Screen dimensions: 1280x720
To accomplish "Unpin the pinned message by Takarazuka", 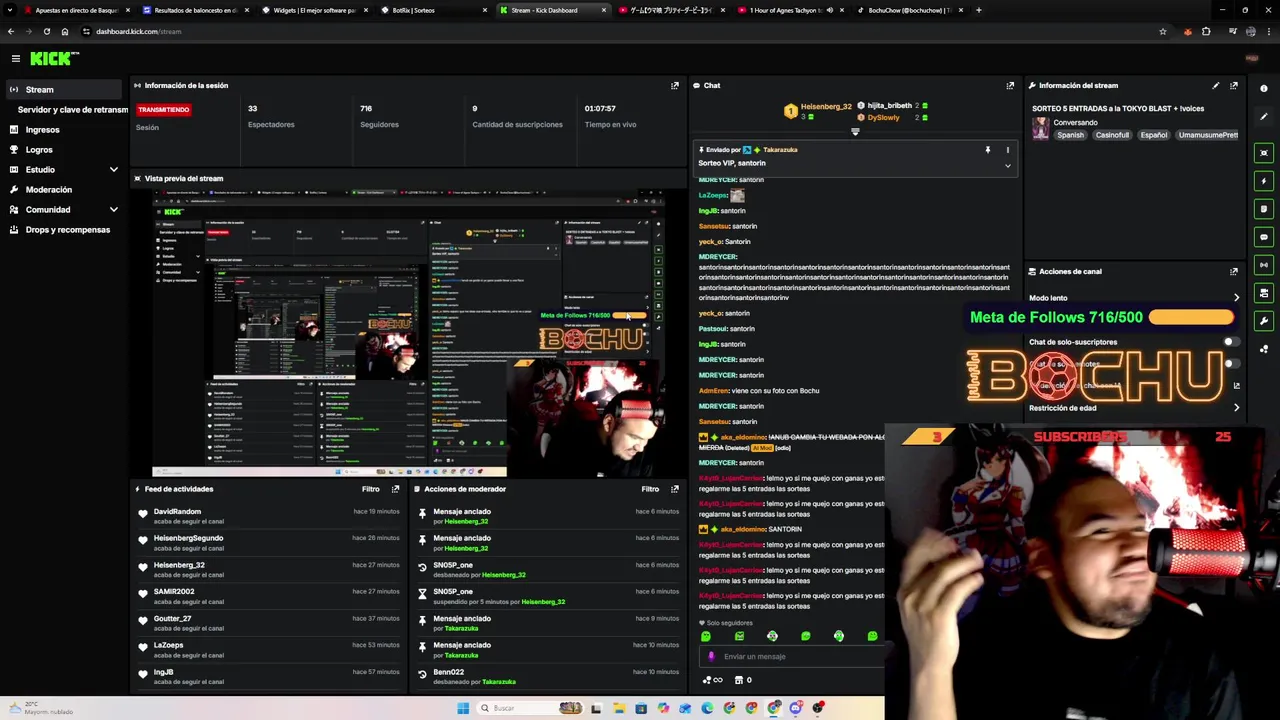I will 988,150.
